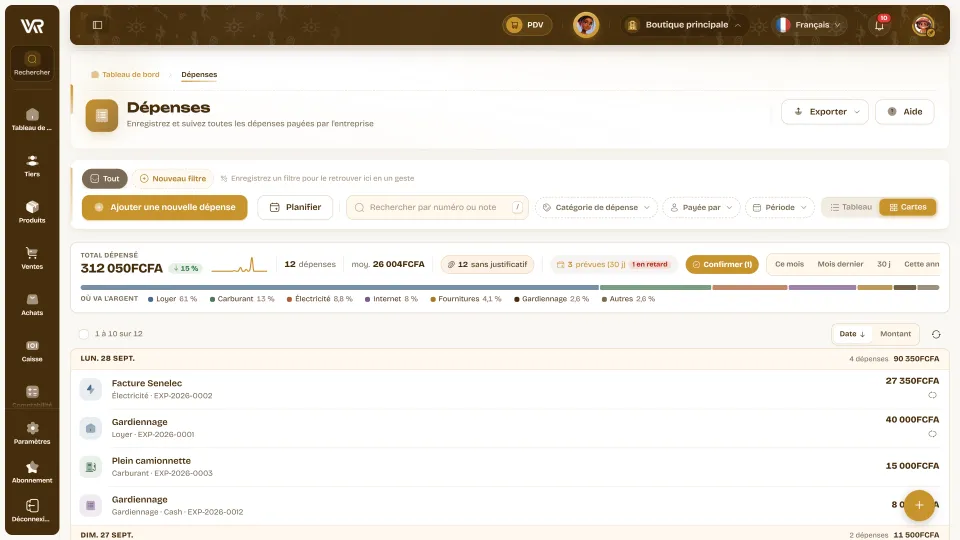Open the Plein camionnette expense row

[509, 467]
